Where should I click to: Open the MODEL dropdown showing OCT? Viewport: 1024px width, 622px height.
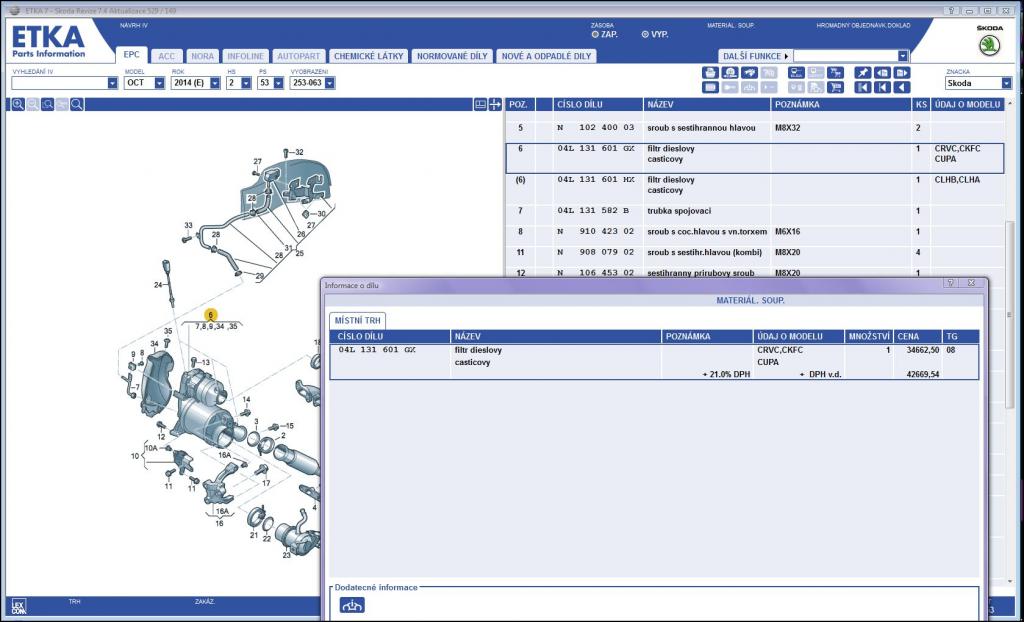click(159, 83)
